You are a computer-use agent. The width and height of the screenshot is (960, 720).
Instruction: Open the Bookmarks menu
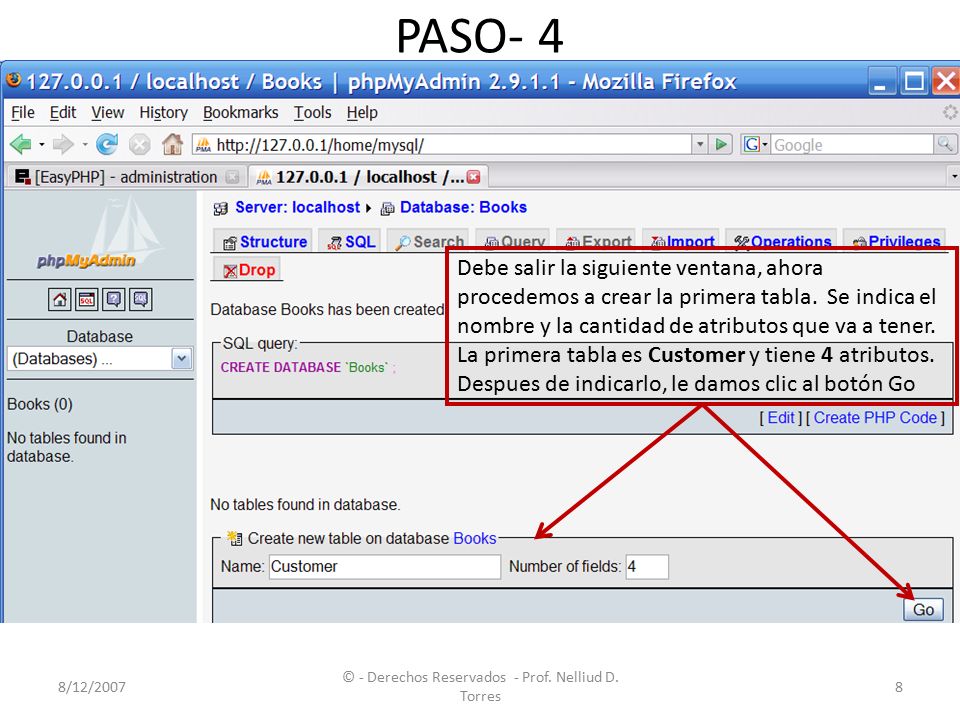(x=241, y=113)
